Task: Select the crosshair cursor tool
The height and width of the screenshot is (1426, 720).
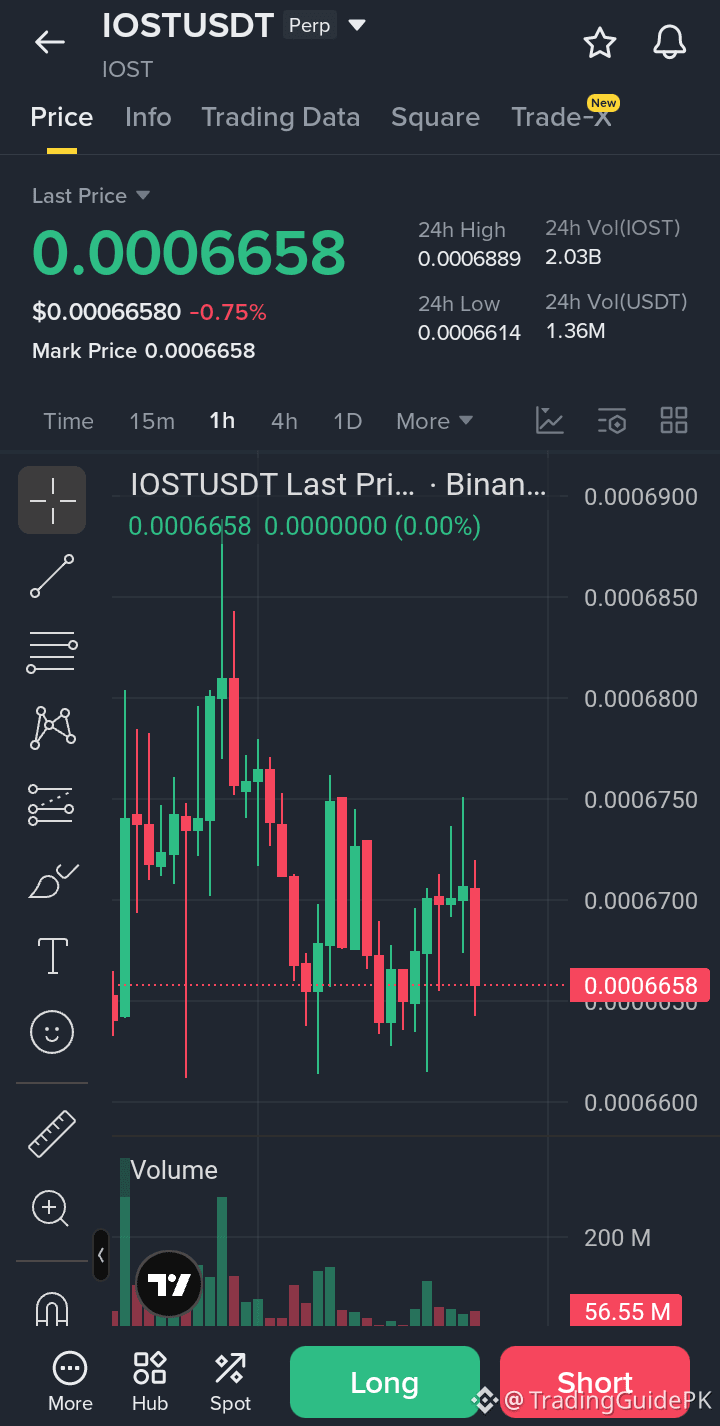Action: pyautogui.click(x=52, y=500)
